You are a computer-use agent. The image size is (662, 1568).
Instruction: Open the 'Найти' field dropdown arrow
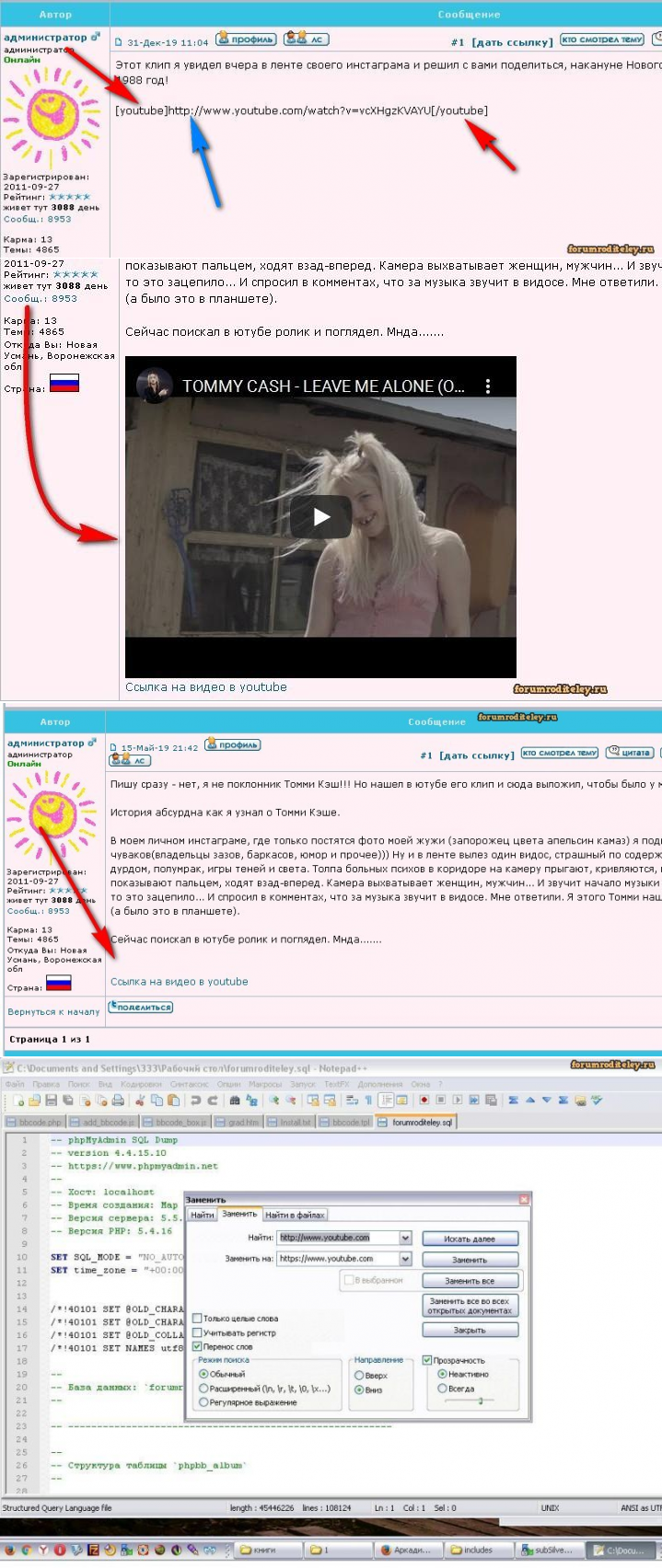(x=405, y=1238)
